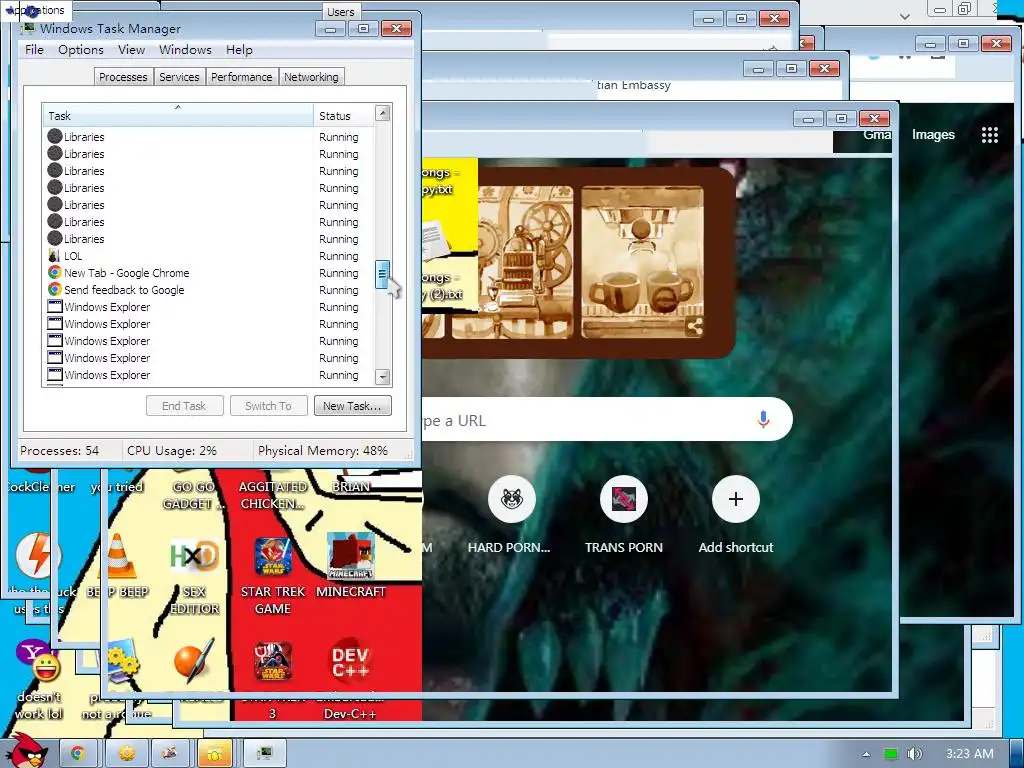Select the plane taskbar icon beside the gear

[169, 754]
